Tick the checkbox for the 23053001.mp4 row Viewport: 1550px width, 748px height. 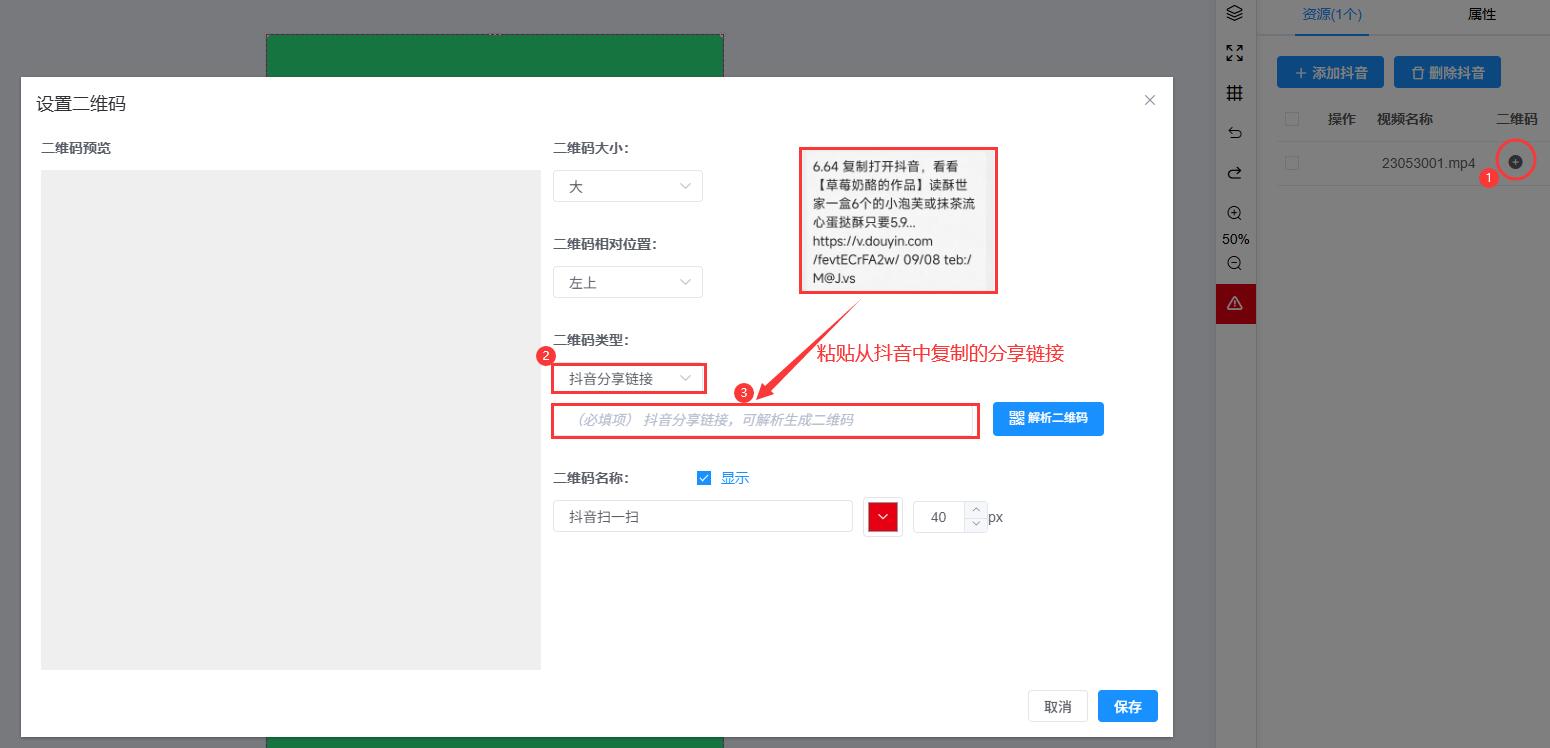1292,163
